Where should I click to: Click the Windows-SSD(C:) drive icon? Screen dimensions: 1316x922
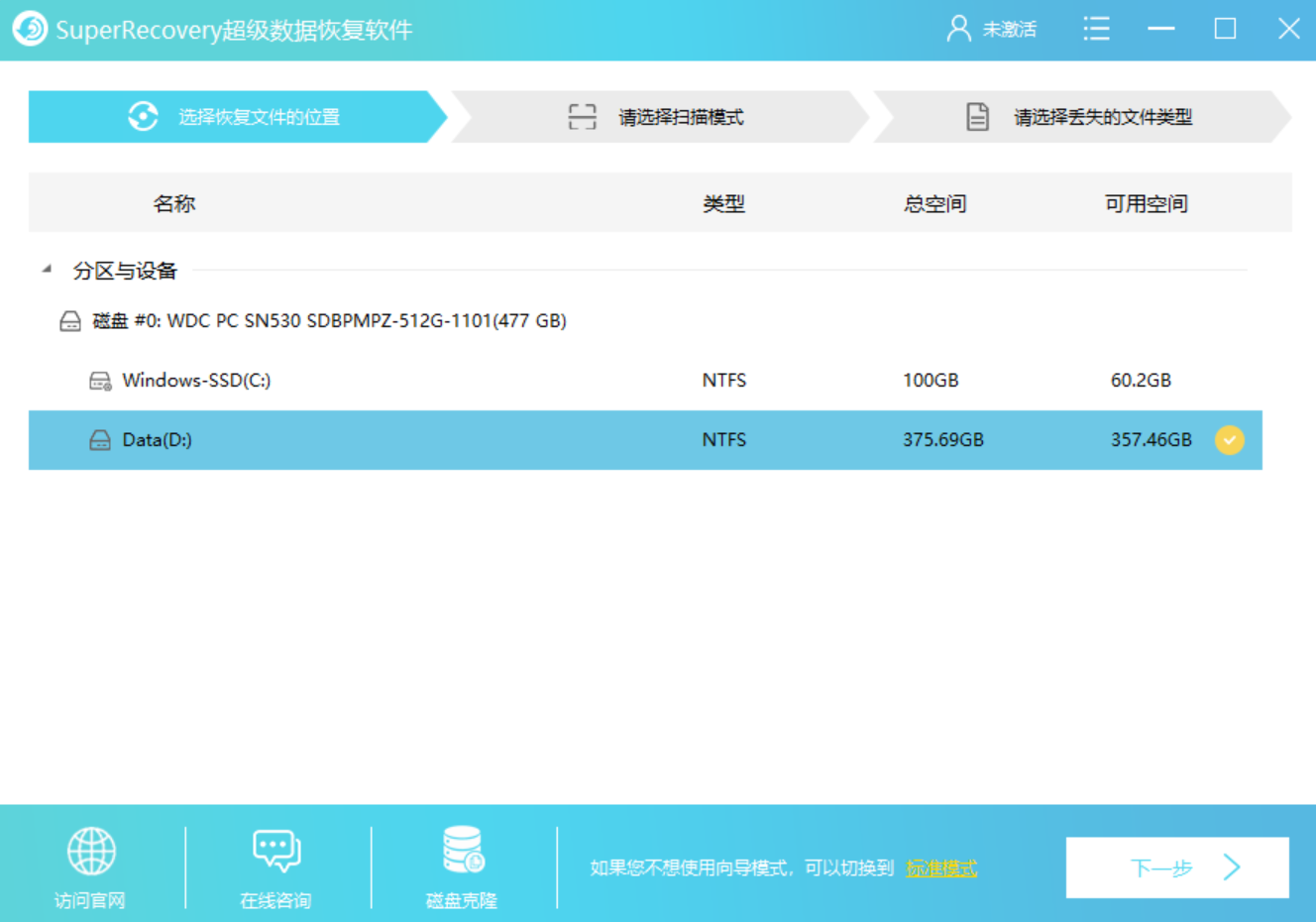coord(100,381)
